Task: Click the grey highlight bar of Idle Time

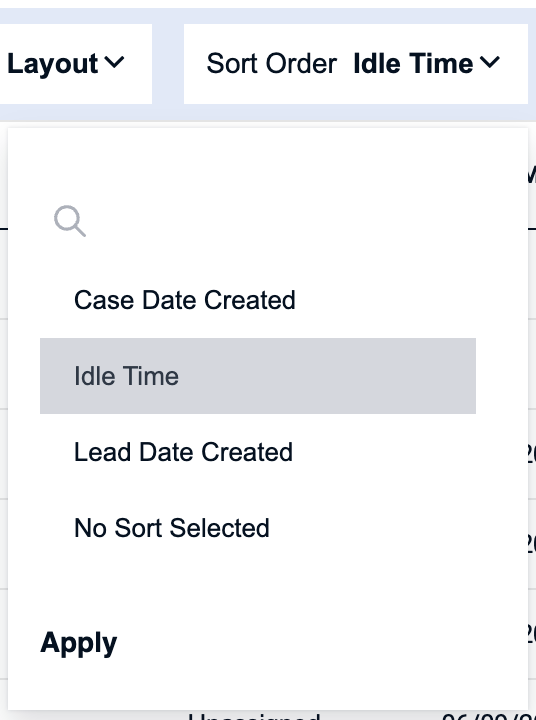Action: (258, 376)
